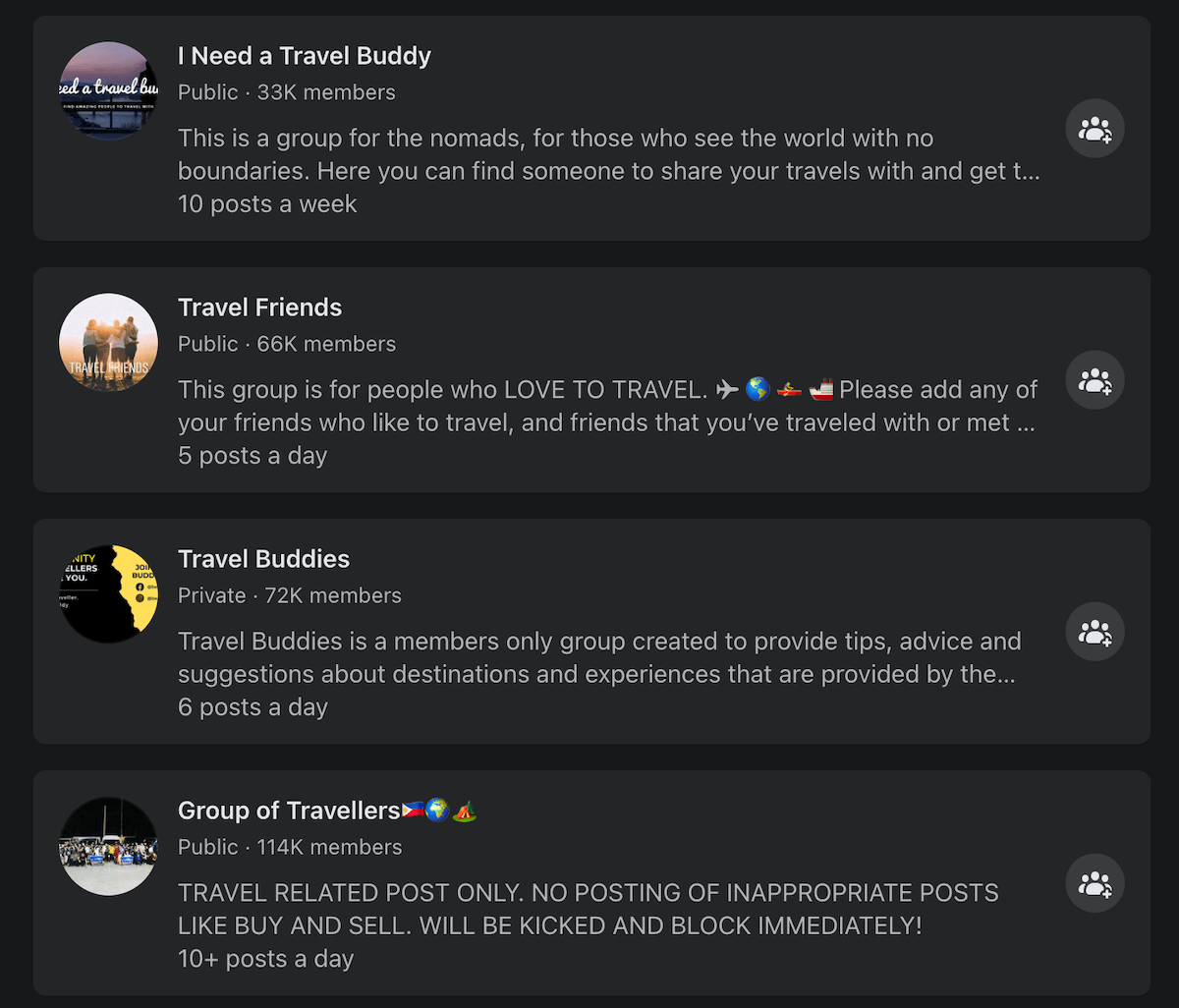Open the Group of Travellers profile photo
This screenshot has height=1008, width=1179.
[x=109, y=845]
